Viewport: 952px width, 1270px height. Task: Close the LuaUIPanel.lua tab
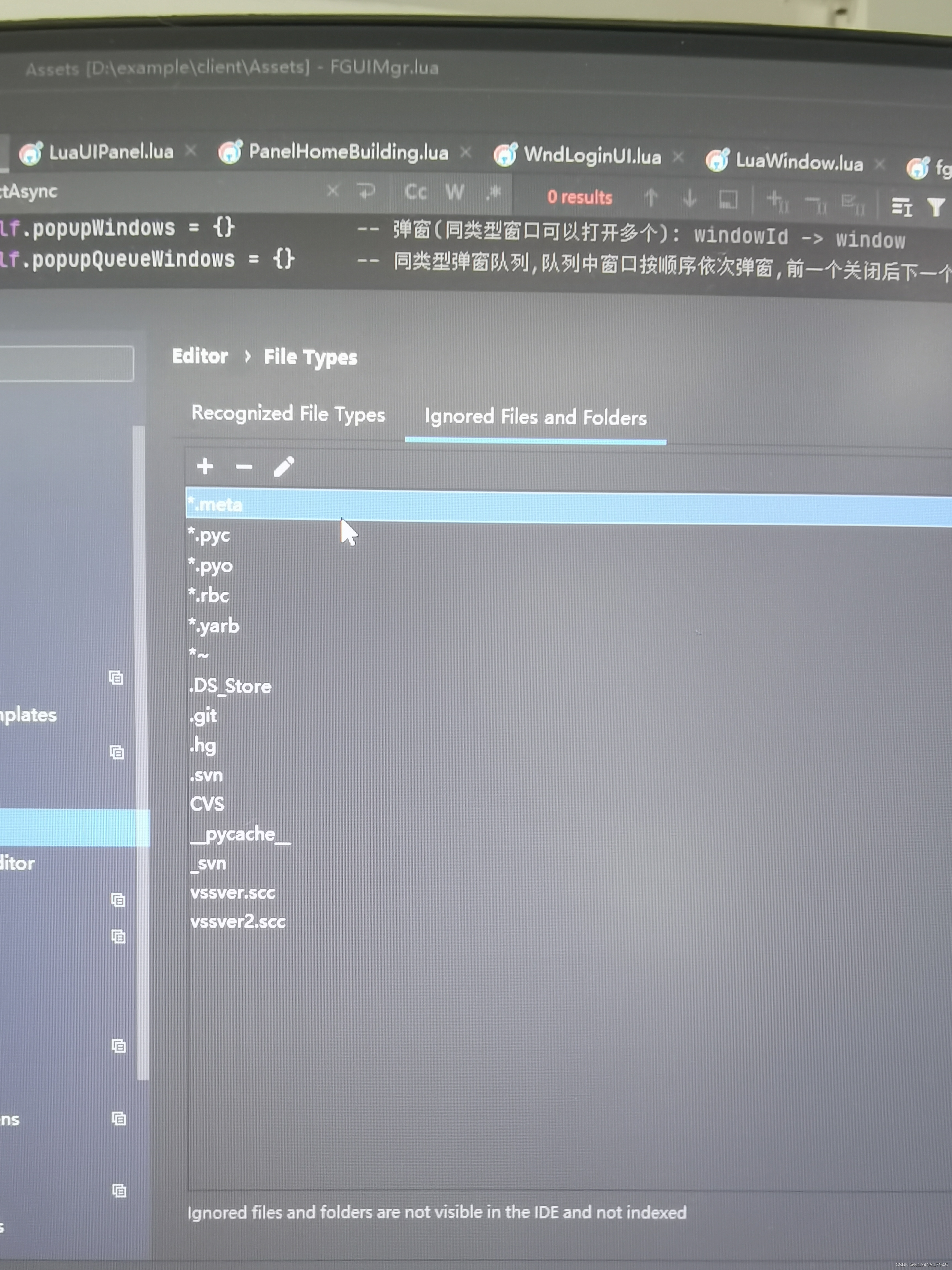[191, 151]
